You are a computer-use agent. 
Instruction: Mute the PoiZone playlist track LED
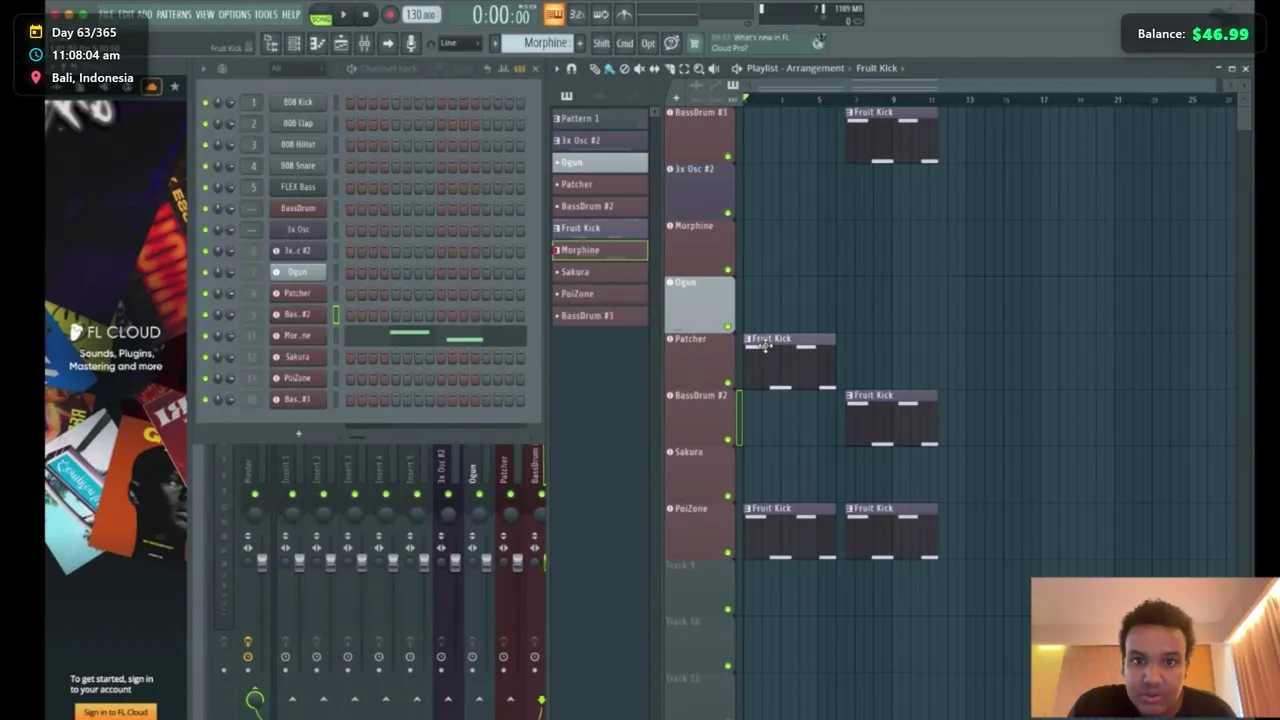pyautogui.click(x=728, y=552)
